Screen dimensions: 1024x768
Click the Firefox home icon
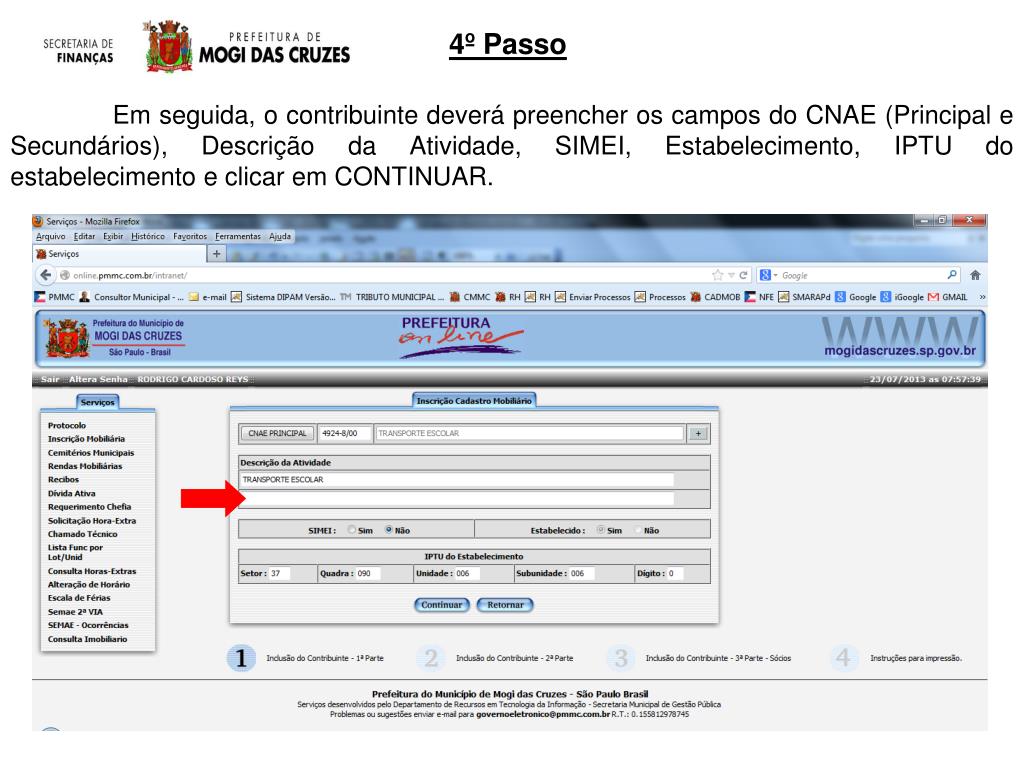point(975,275)
